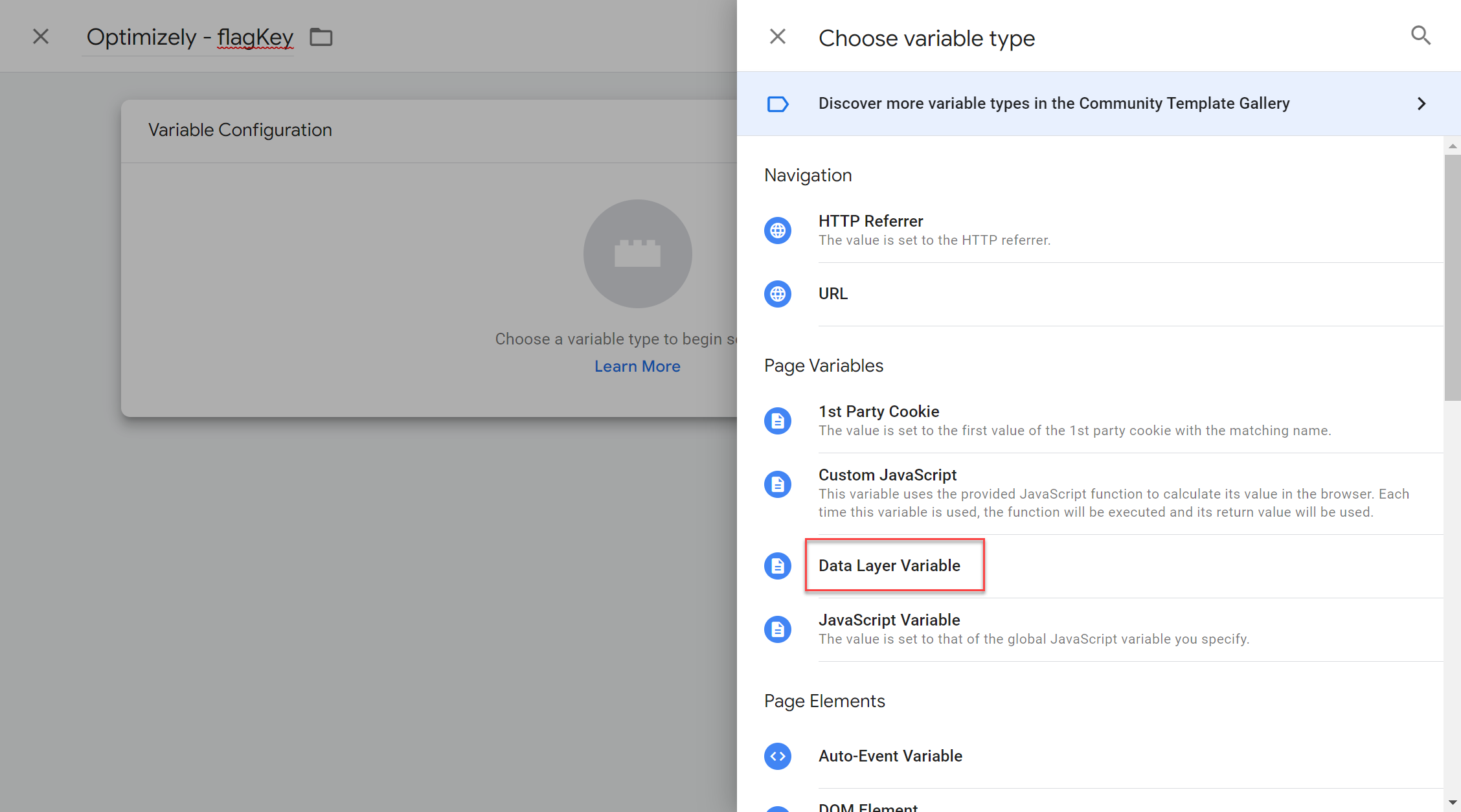Click the Community Template Gallery icon

click(780, 103)
